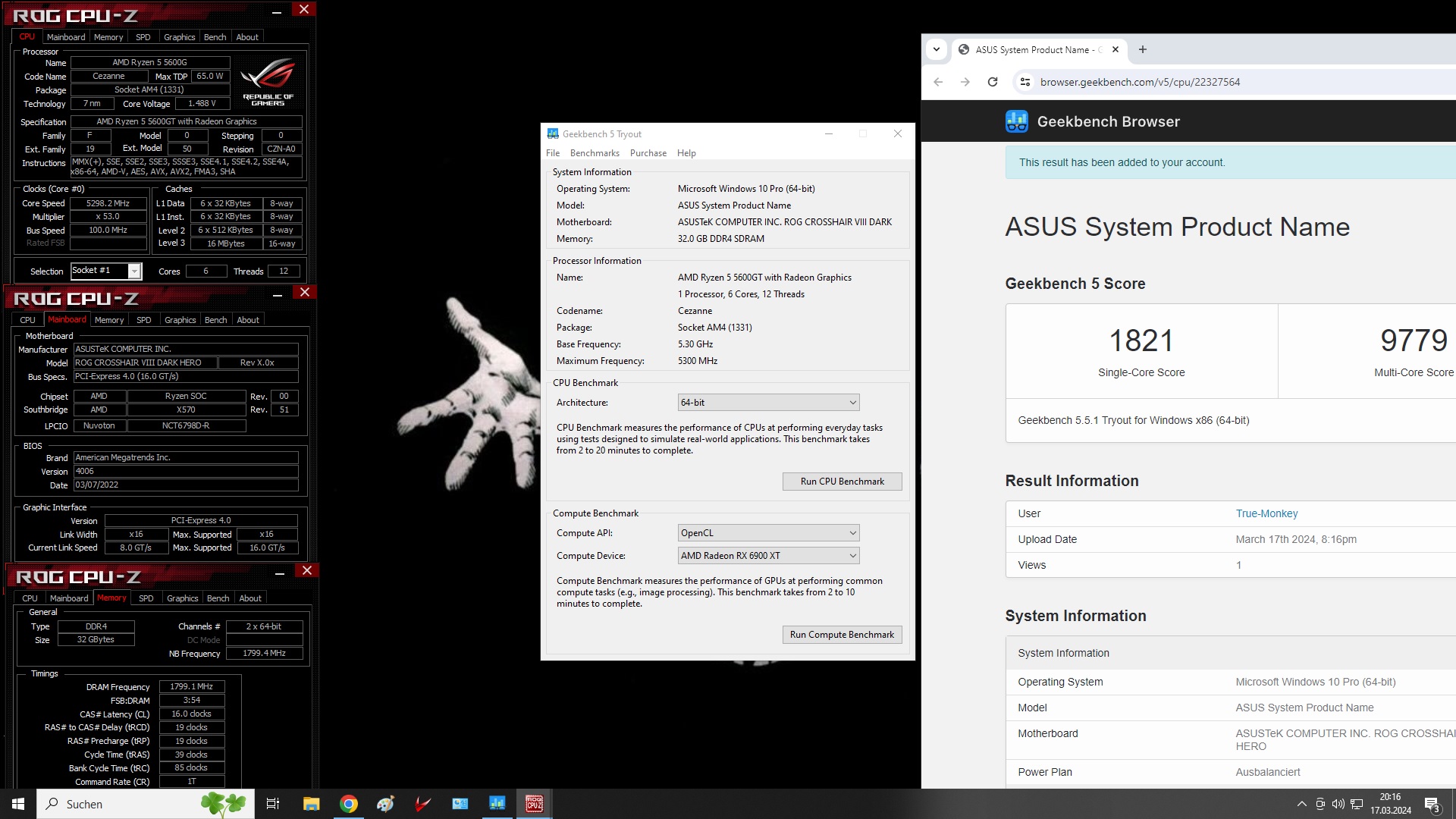Switch to Google Chrome in the taskbar
Viewport: 1456px width, 819px height.
pyautogui.click(x=349, y=804)
